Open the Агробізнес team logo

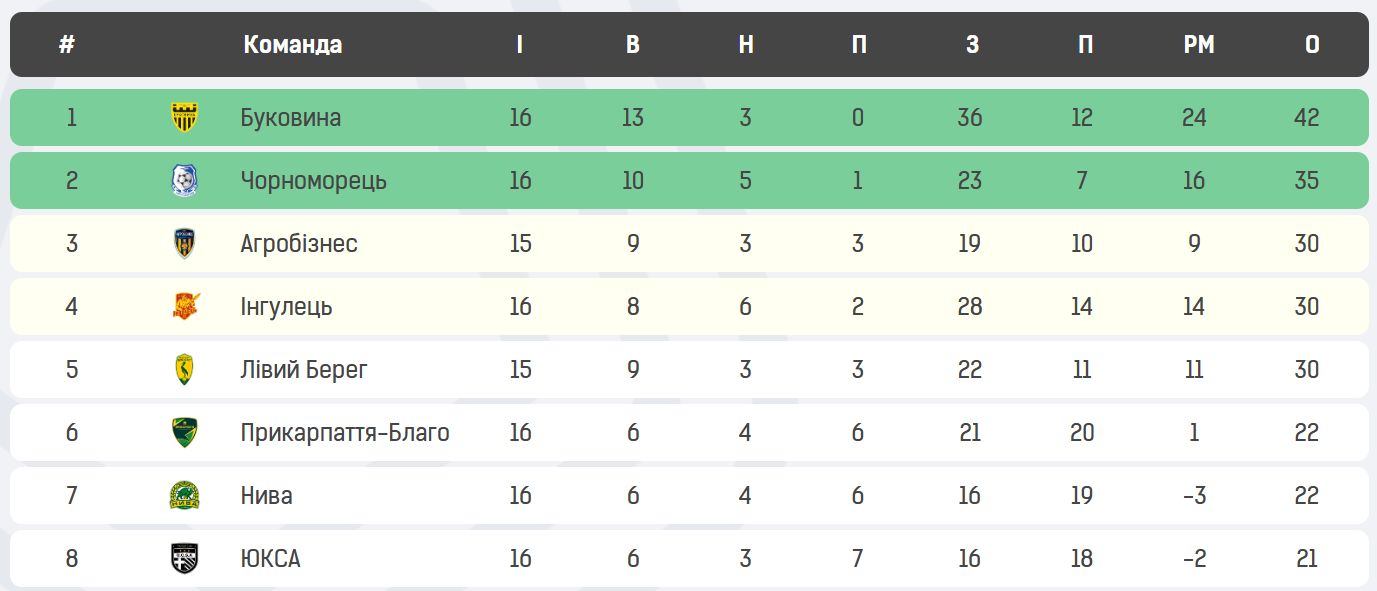tap(184, 244)
